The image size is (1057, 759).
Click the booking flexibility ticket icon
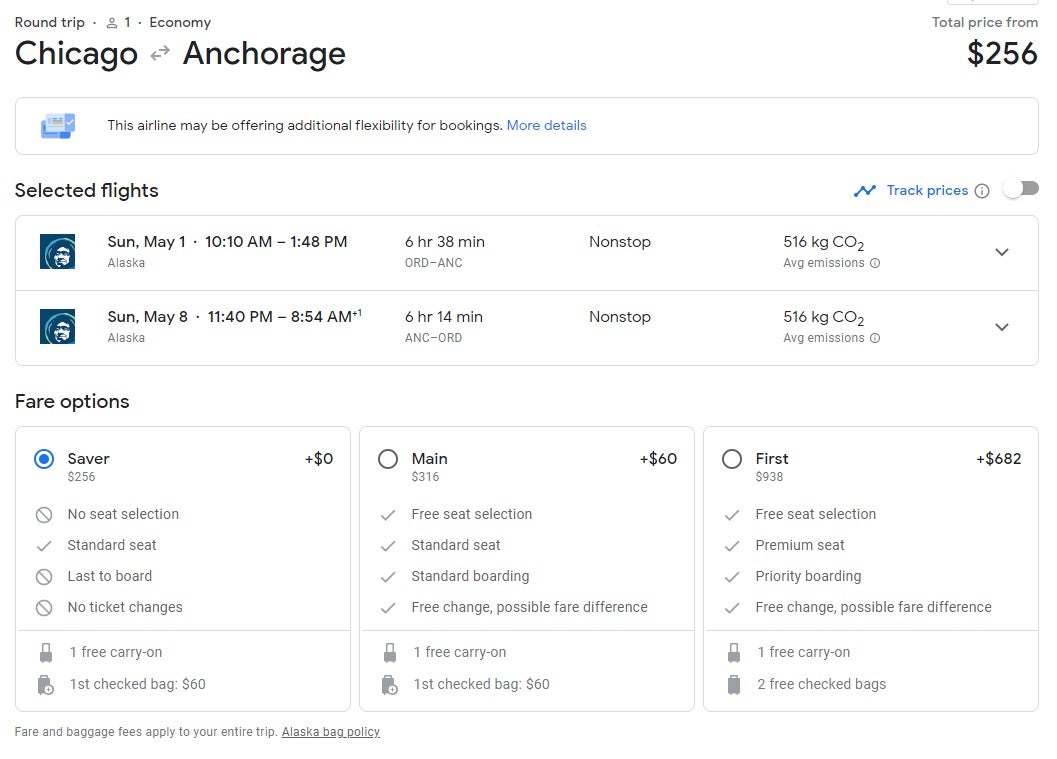pyautogui.click(x=58, y=125)
